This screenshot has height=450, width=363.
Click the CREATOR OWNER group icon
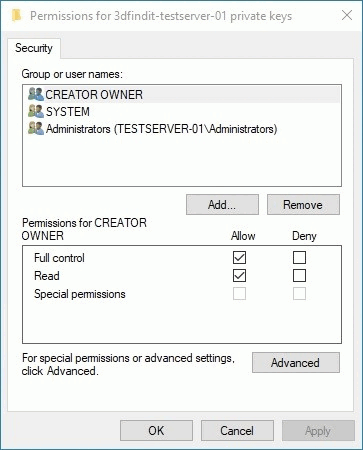pos(36,94)
